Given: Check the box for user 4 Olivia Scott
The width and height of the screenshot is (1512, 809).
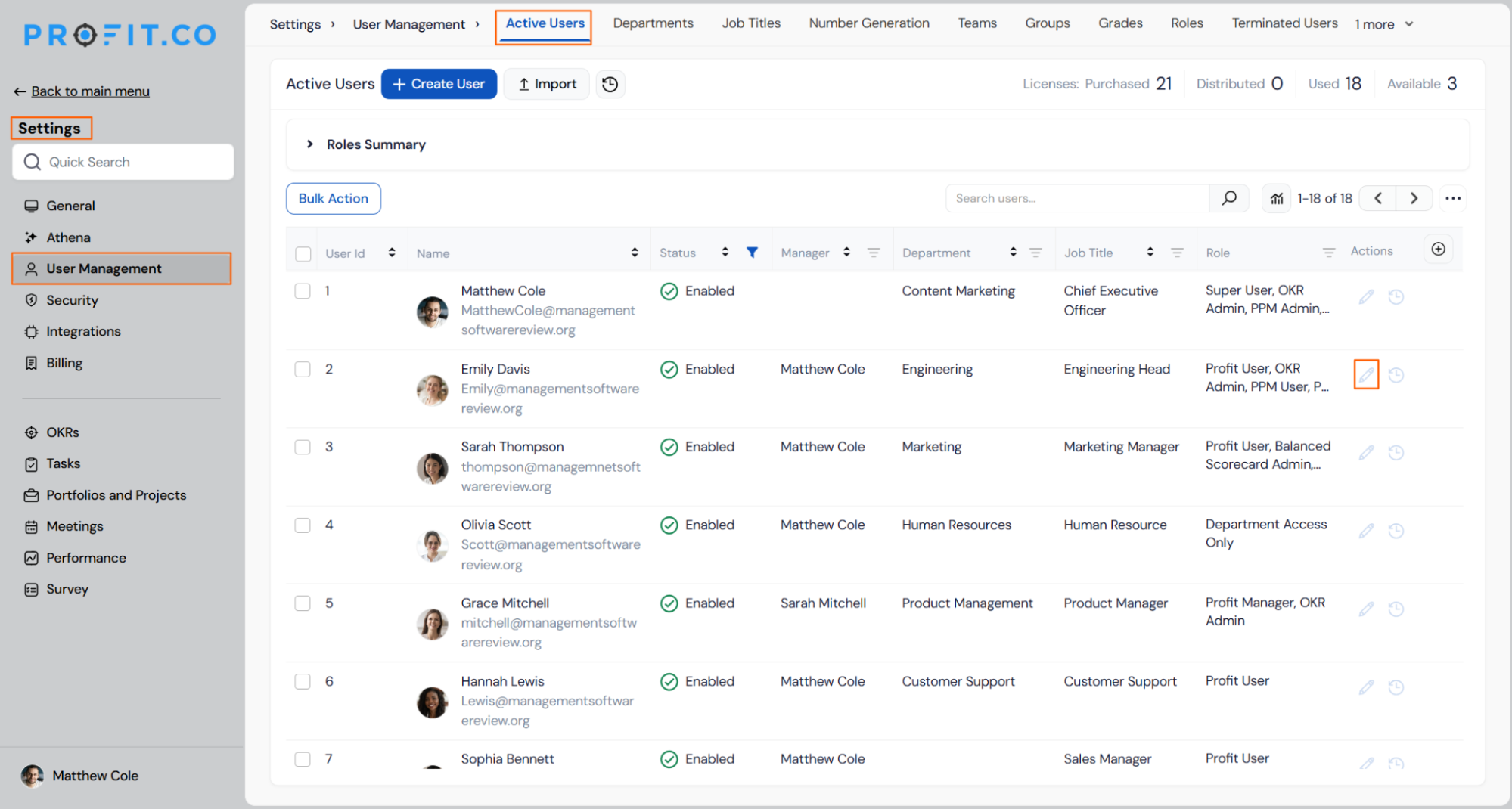Looking at the screenshot, I should [303, 525].
